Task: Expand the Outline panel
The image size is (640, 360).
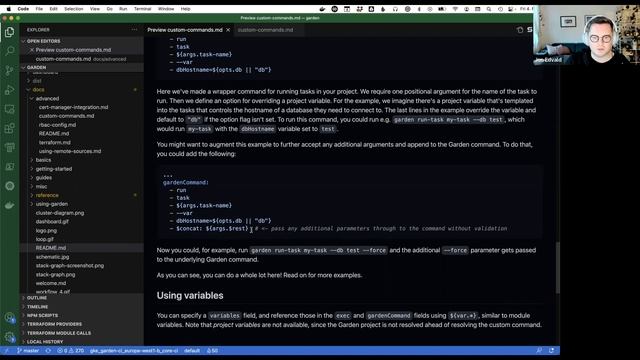Action: [82, 298]
